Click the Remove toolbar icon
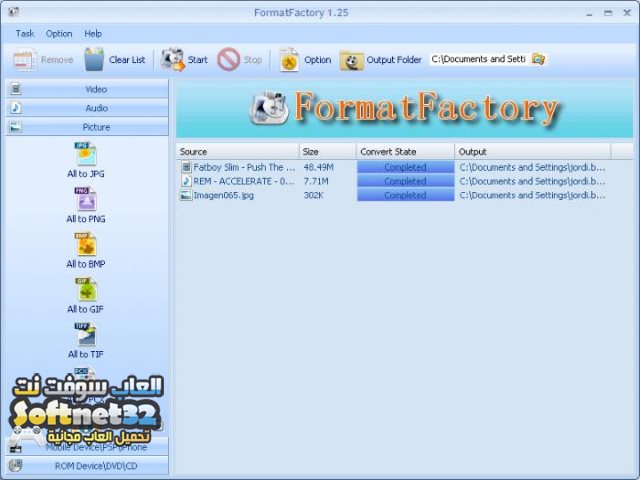The image size is (640, 480). (24, 60)
